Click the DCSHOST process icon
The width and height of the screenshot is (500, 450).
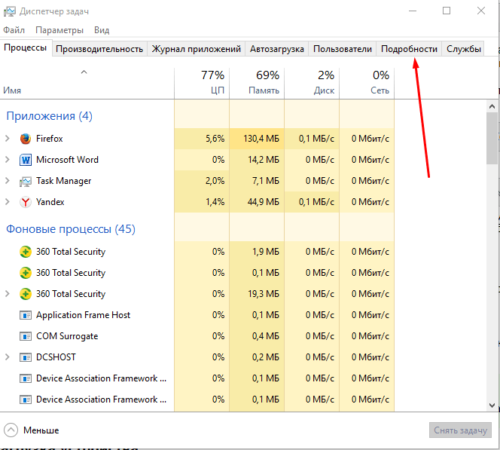[x=25, y=357]
